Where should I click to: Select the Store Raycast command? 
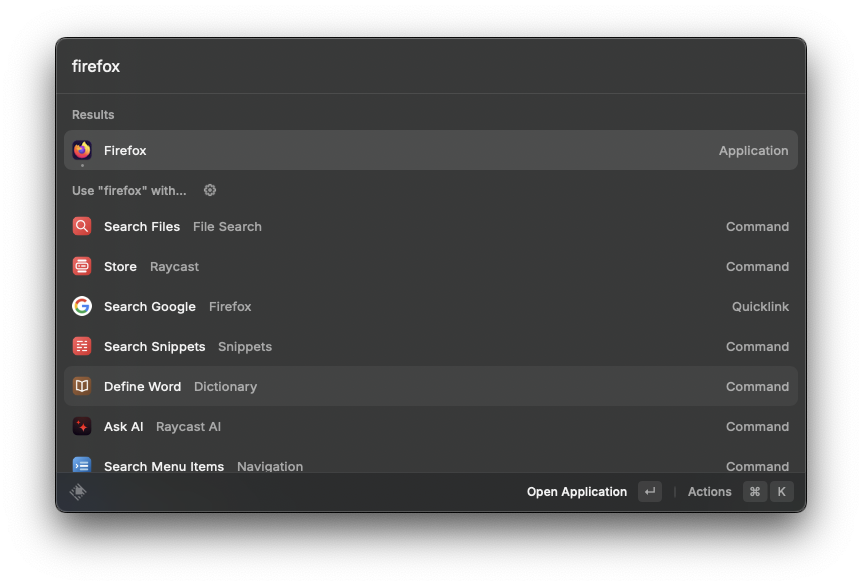coord(431,267)
